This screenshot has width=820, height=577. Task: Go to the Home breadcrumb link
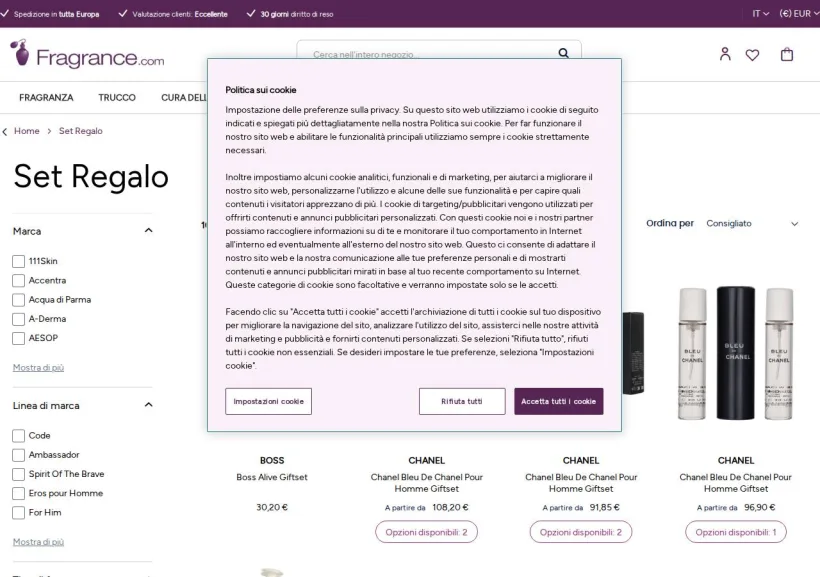click(27, 131)
